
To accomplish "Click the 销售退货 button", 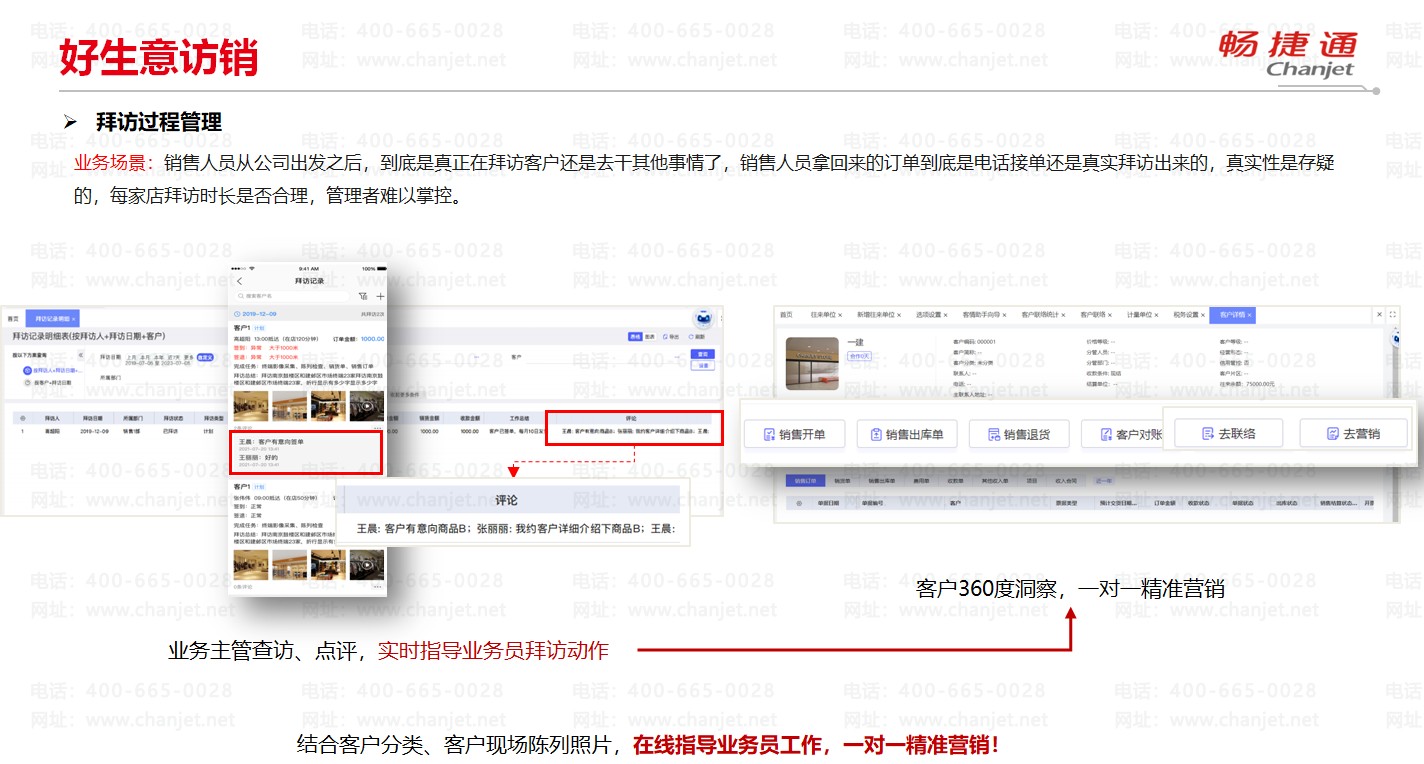I will point(1019,434).
